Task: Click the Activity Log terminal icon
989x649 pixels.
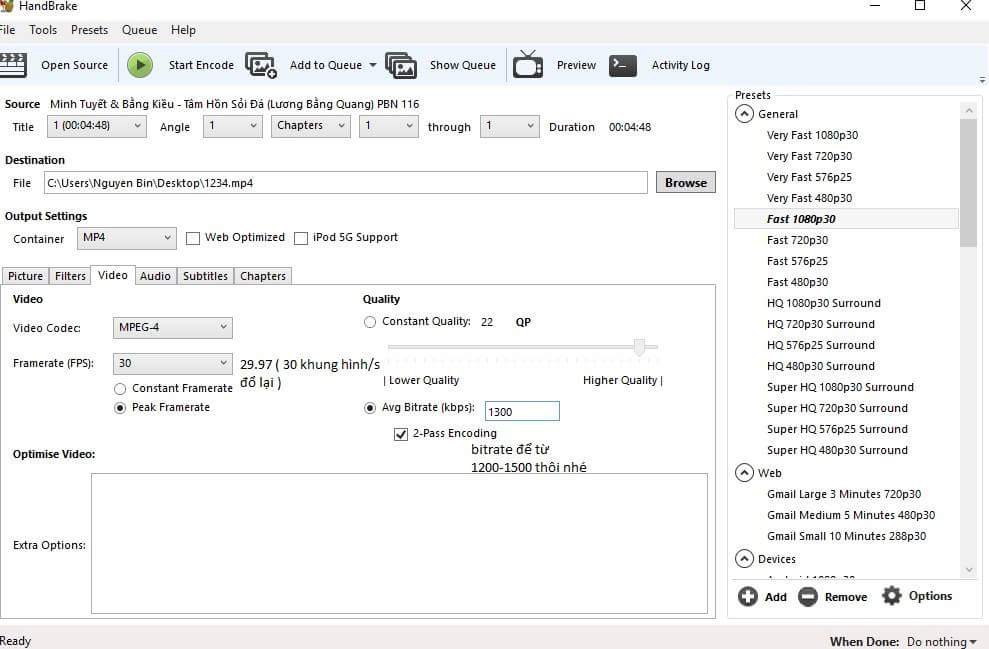Action: (623, 65)
